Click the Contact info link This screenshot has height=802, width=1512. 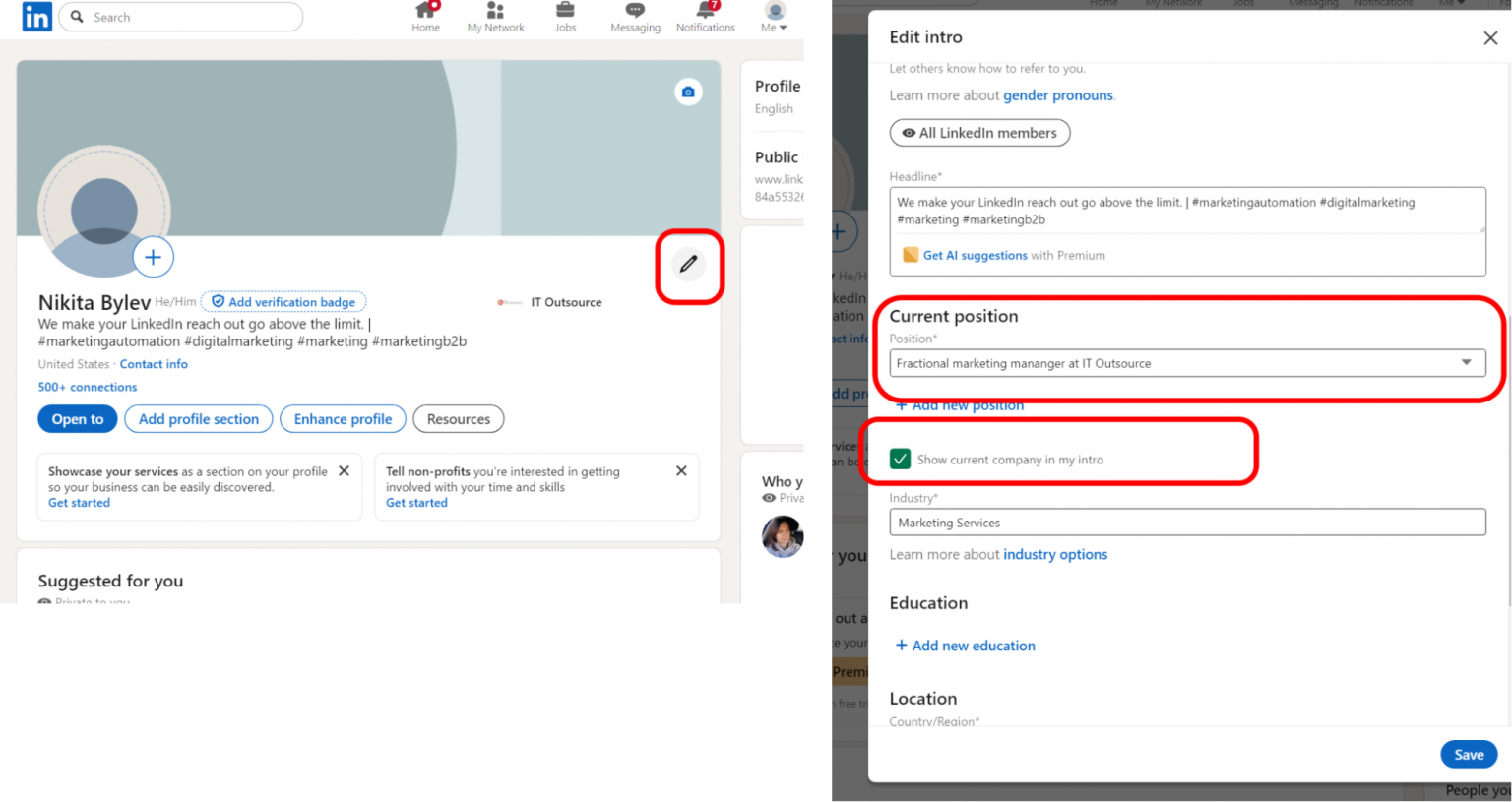(154, 363)
